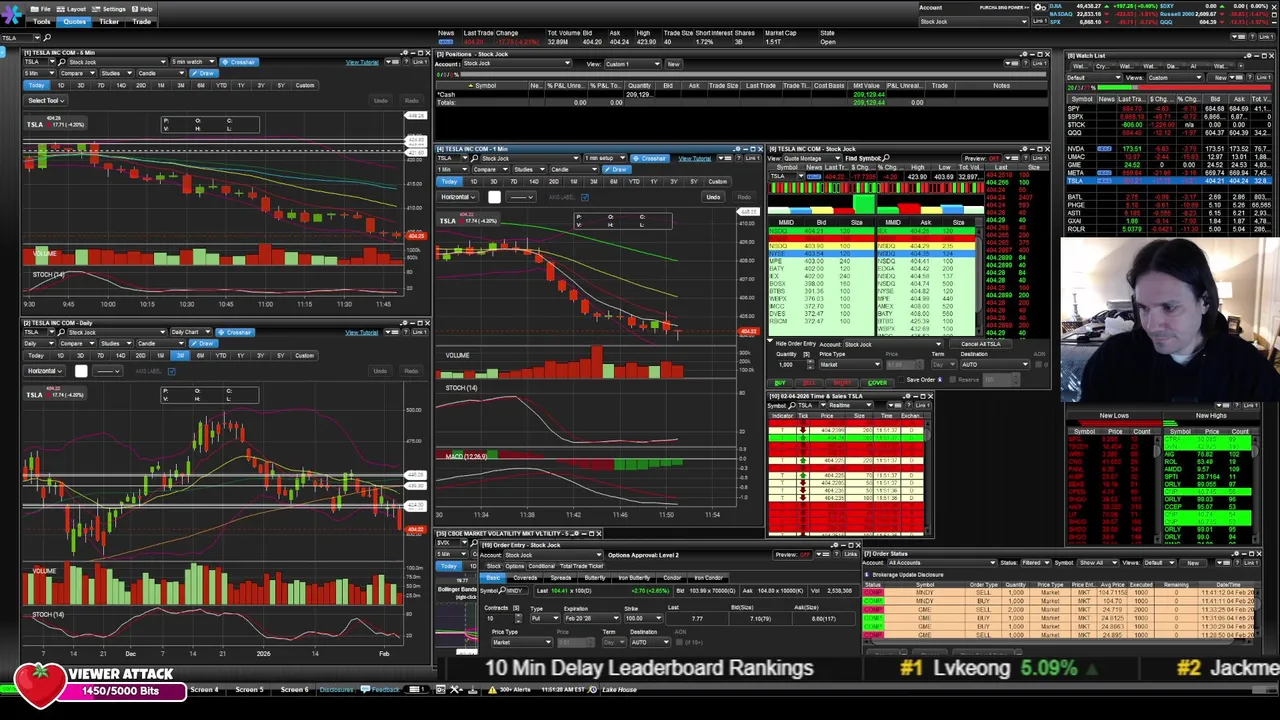1280x720 pixels.
Task: Pick white color swatch in Daily chart
Action: [81, 371]
